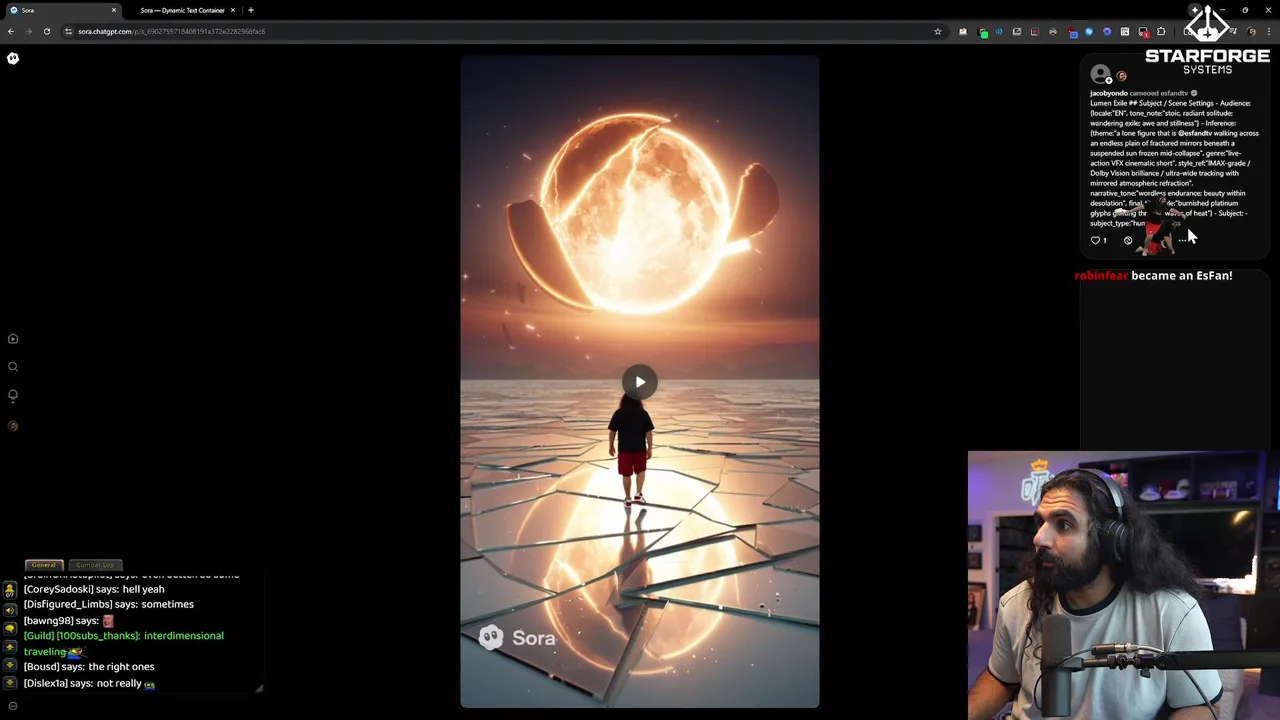Image resolution: width=1280 pixels, height=720 pixels.
Task: Click the QR code extension icon
Action: pyautogui.click(x=1125, y=31)
